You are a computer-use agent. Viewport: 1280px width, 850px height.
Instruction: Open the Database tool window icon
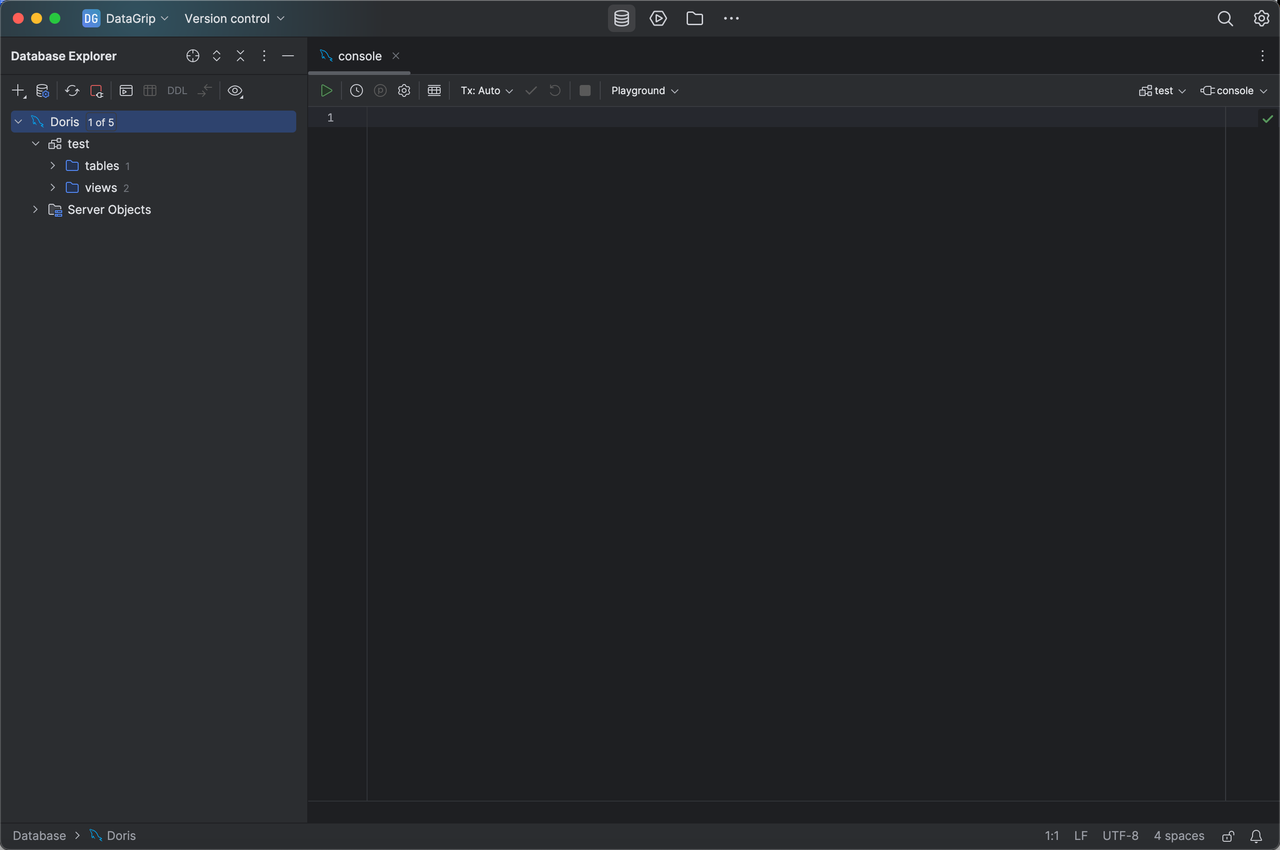621,19
